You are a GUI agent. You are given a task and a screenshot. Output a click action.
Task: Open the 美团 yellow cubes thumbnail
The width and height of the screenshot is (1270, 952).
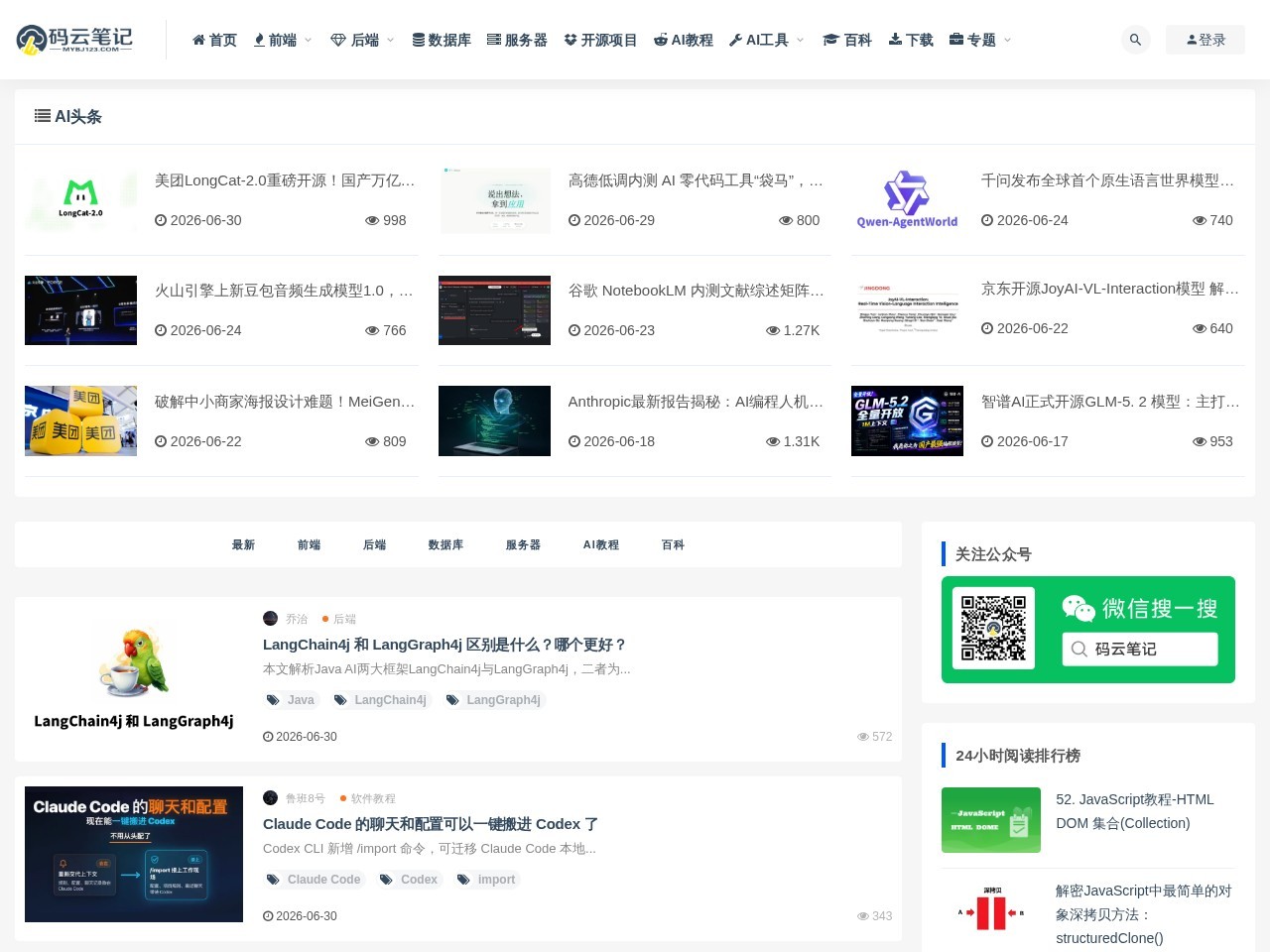tap(80, 420)
